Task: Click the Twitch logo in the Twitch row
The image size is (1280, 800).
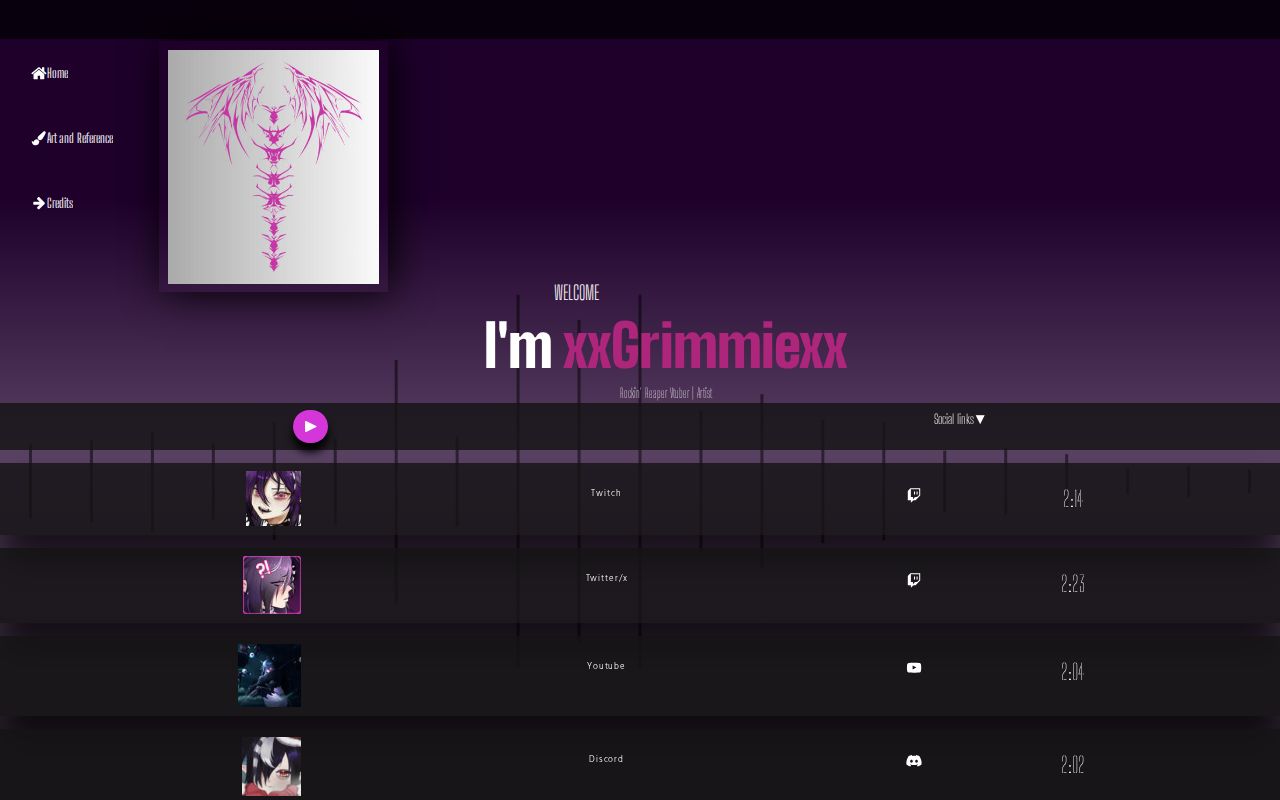Action: (x=914, y=495)
